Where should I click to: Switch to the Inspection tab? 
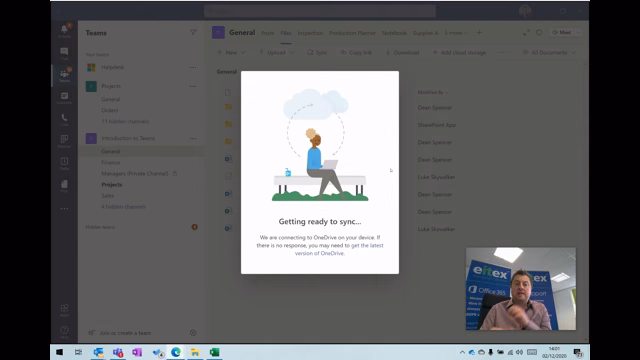[310, 33]
